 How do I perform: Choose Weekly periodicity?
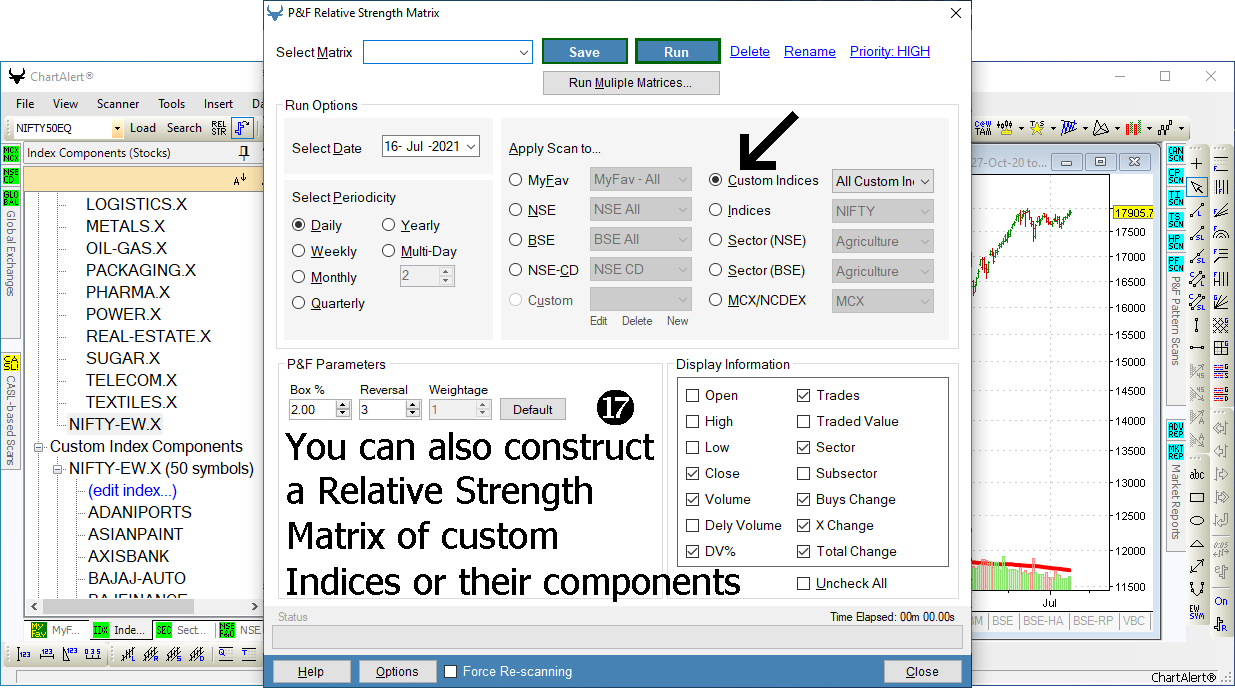pos(299,251)
